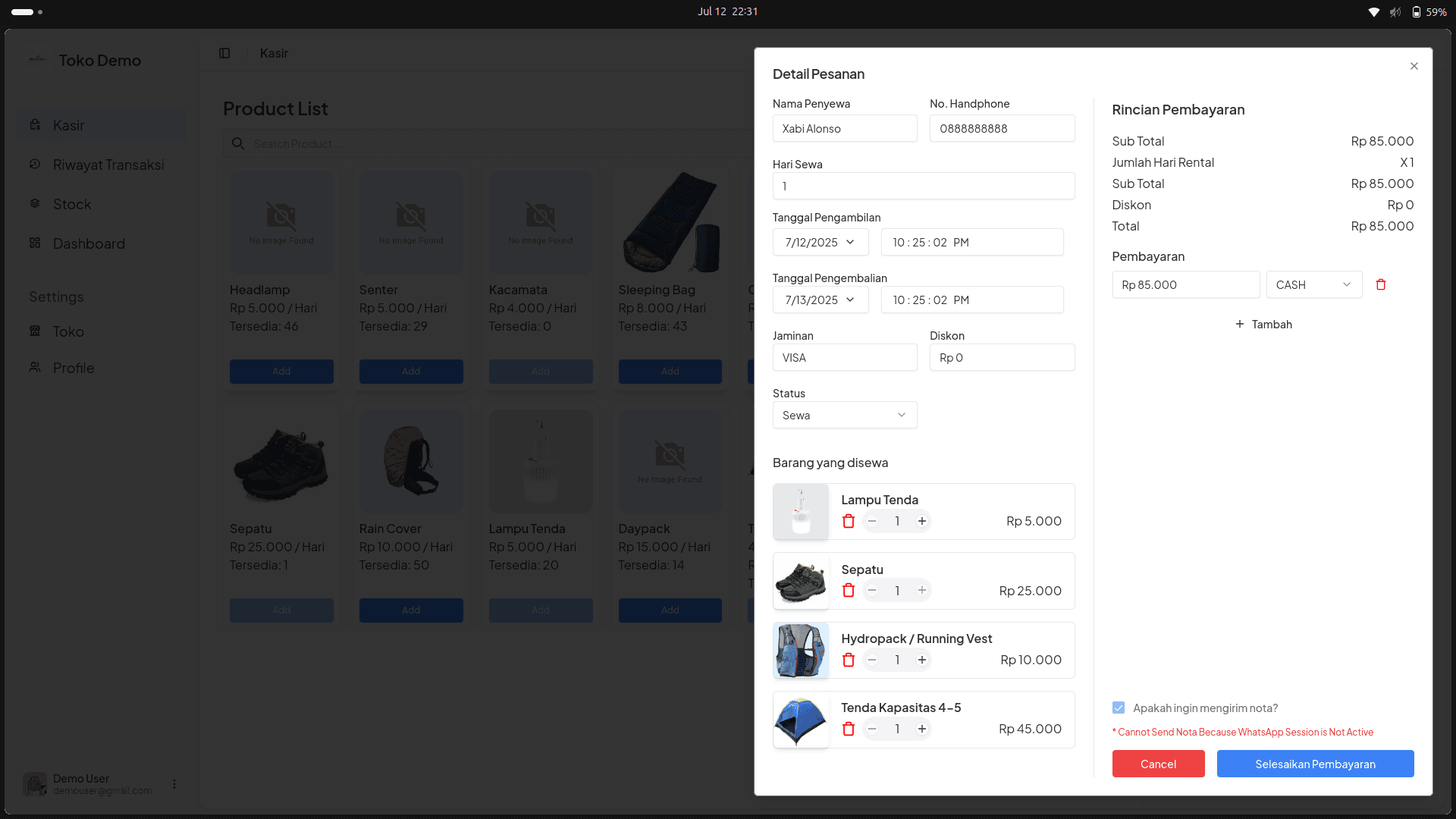Click the Toko store icon
The image size is (1456, 819).
click(35, 331)
